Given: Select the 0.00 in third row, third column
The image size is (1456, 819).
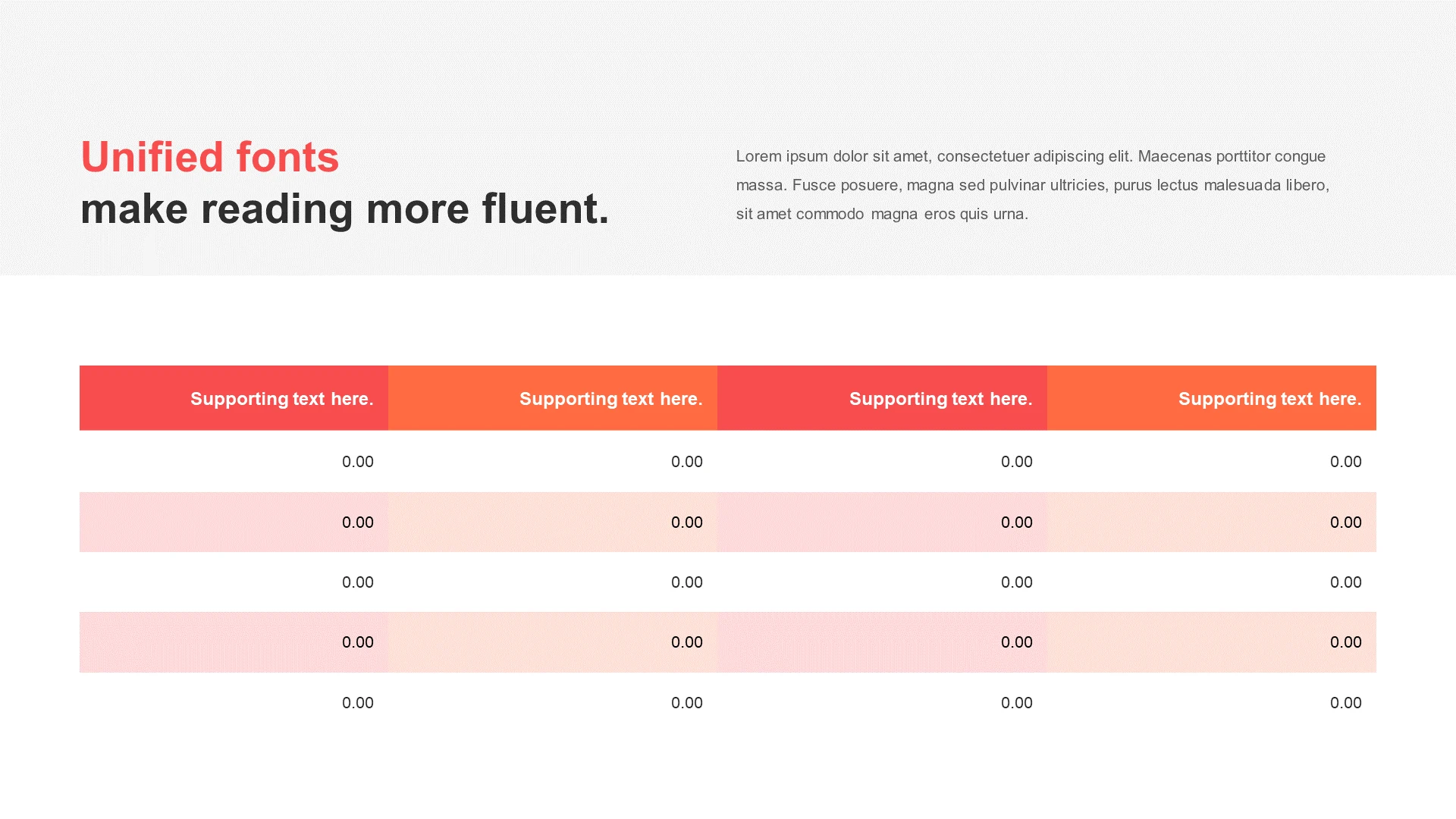Looking at the screenshot, I should point(1016,582).
